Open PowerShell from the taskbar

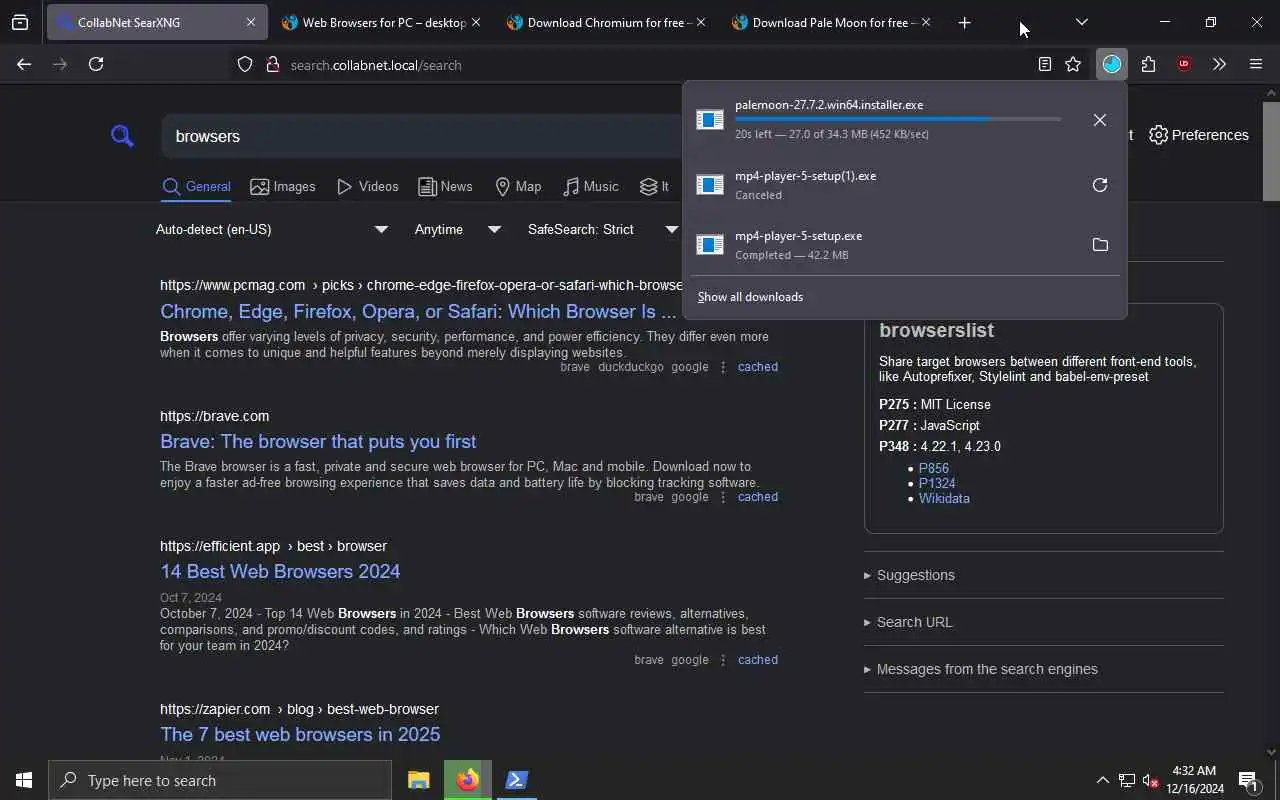point(517,780)
